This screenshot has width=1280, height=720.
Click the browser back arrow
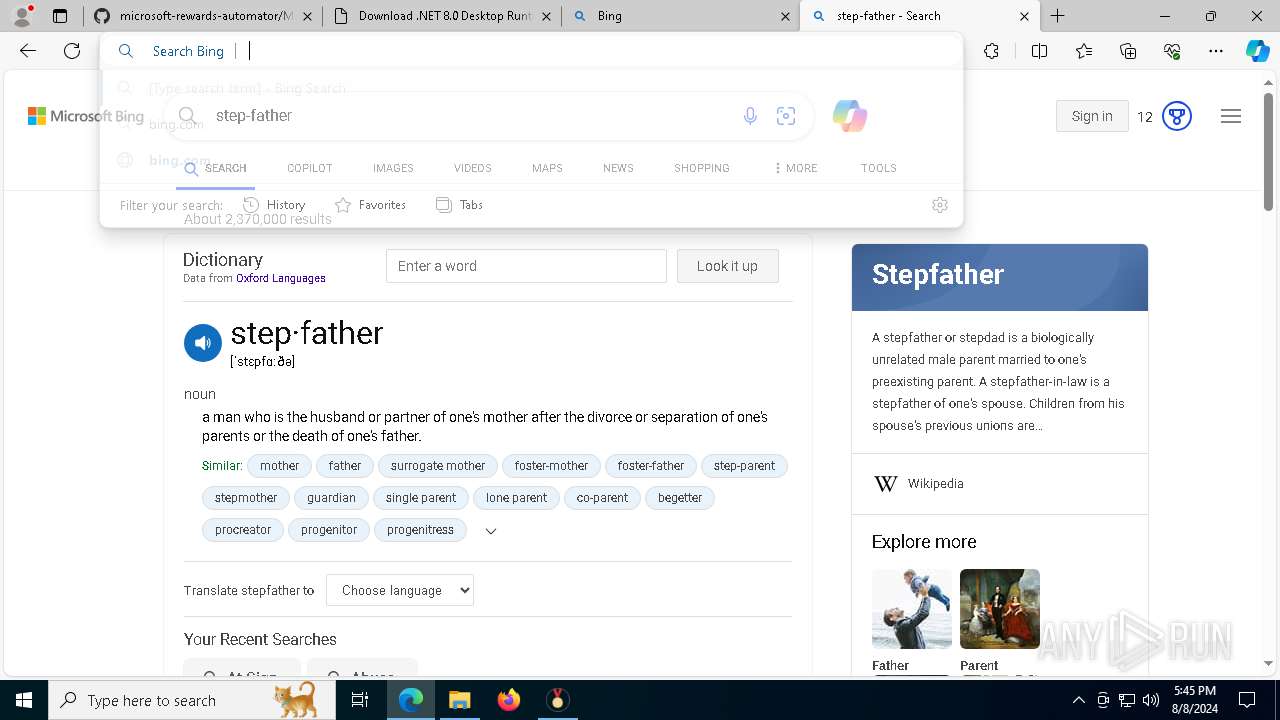point(28,51)
